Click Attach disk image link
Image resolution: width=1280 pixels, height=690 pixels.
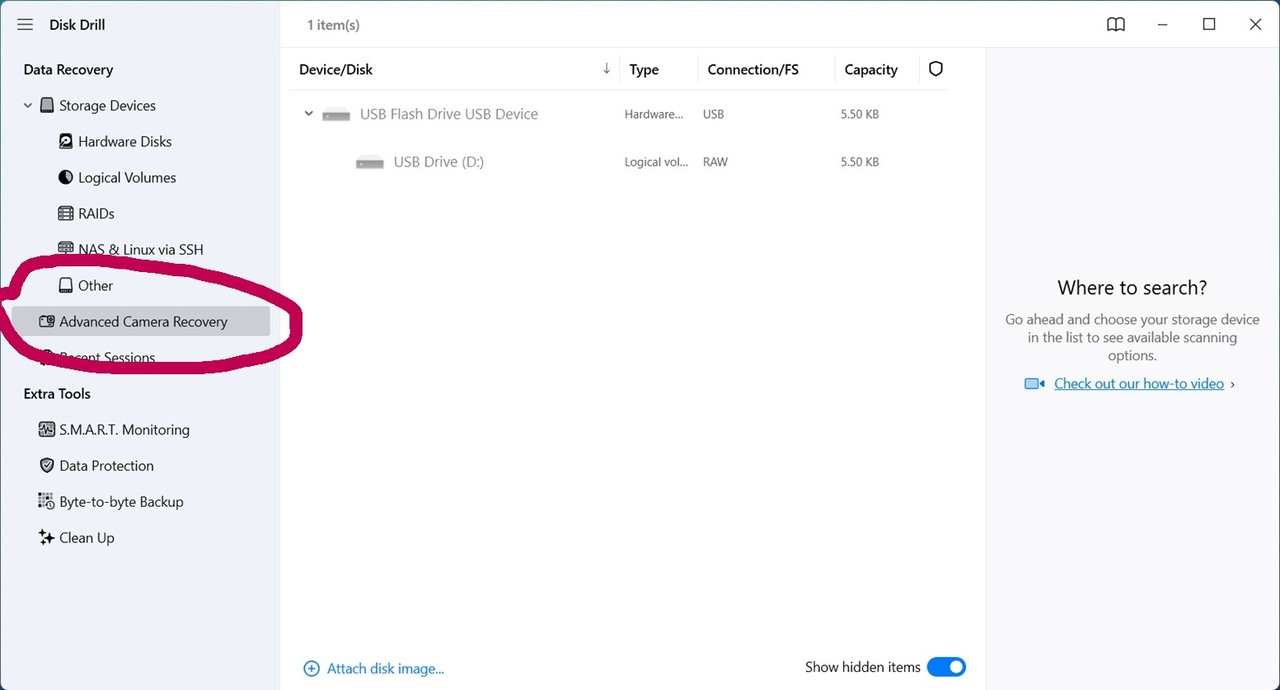tap(385, 668)
